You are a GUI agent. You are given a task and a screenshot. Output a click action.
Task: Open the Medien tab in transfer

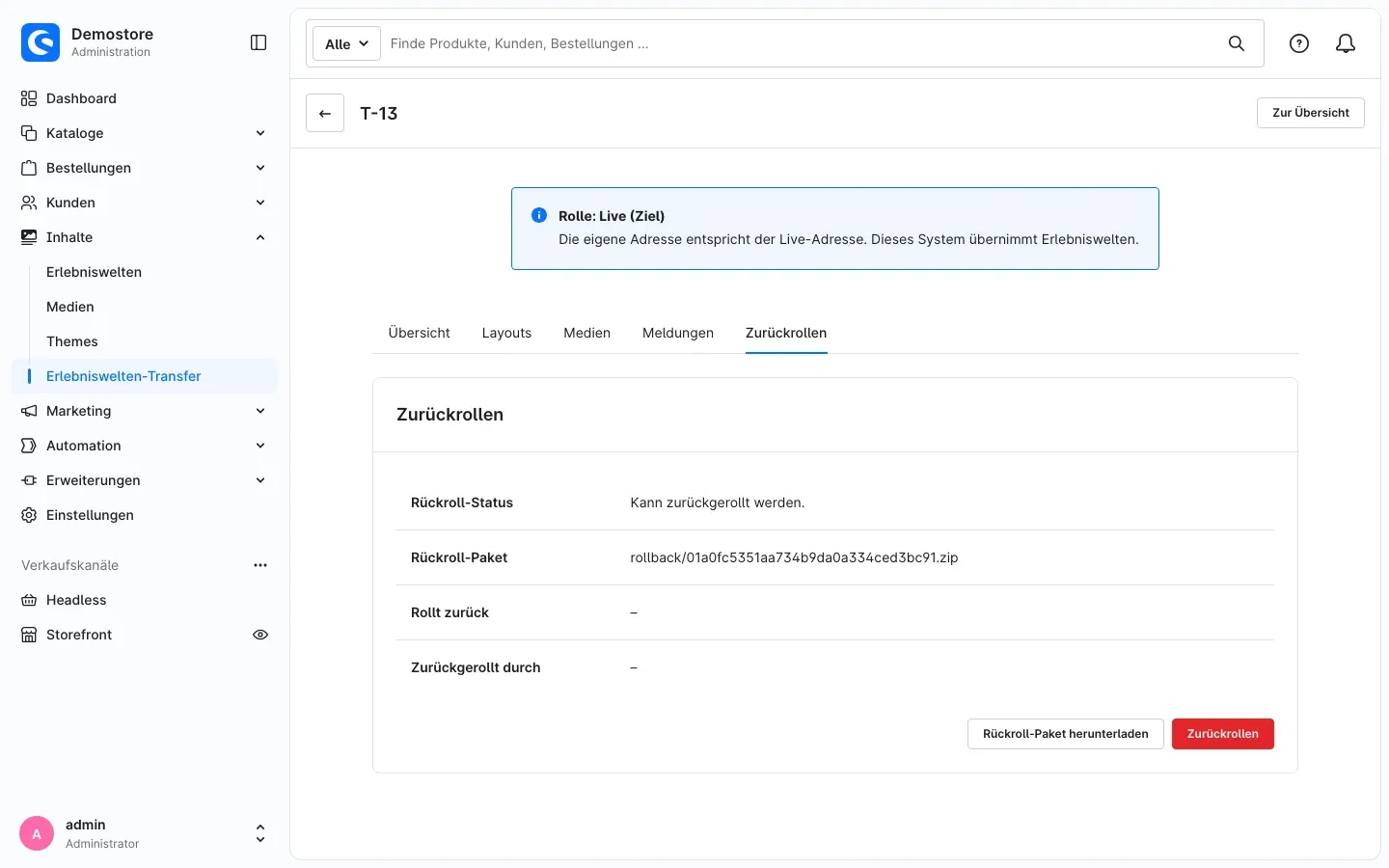(x=586, y=333)
